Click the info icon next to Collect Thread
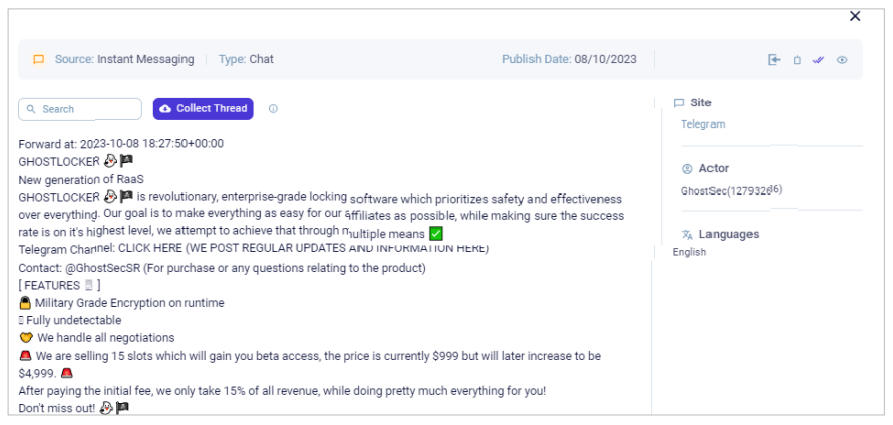This screenshot has height=425, width=893. 273,109
